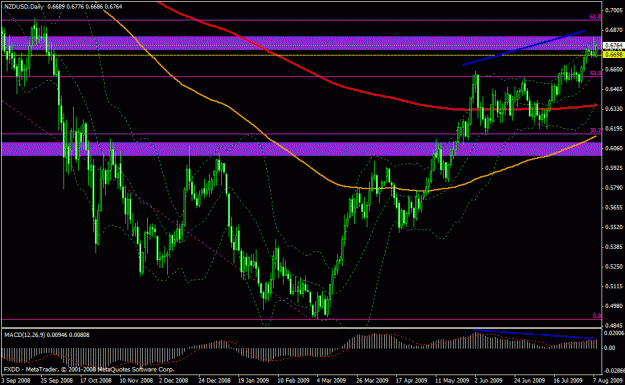Image resolution: width=625 pixels, height=385 pixels.
Task: Click the 10 Nov 2008 date label
Action: click(136, 381)
